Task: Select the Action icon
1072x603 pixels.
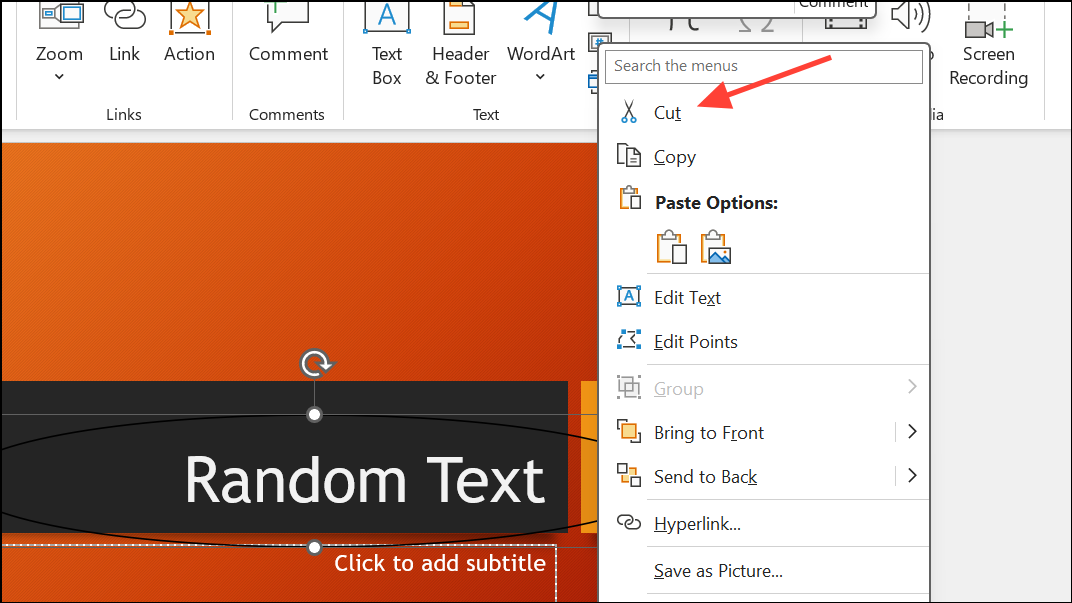Action: pos(189,20)
